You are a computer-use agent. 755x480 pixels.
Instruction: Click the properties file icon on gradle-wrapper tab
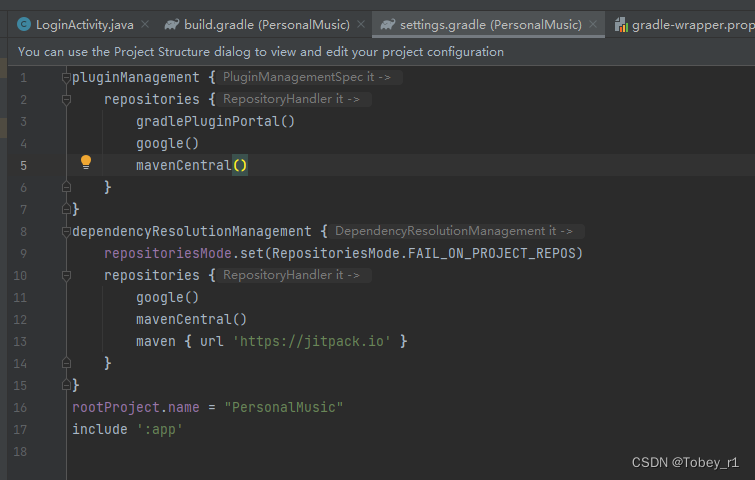coord(621,25)
